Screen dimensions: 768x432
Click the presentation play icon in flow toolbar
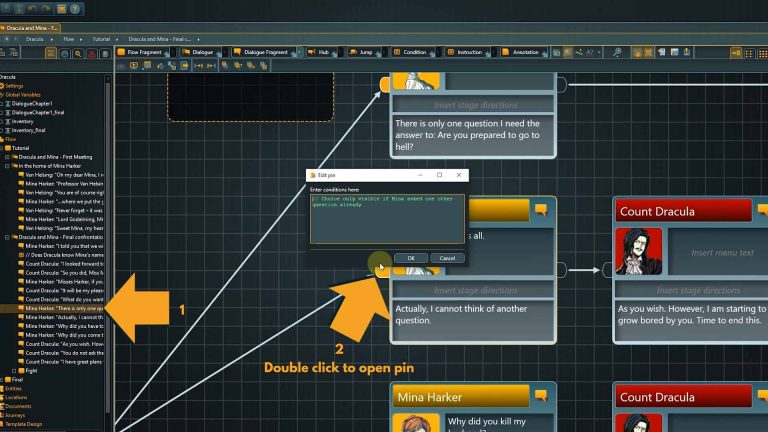[134, 65]
